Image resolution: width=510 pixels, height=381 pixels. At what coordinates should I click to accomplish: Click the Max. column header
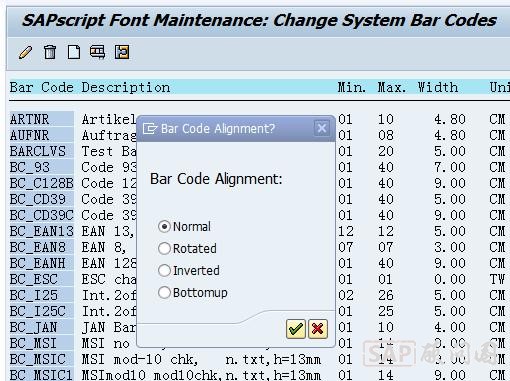(392, 88)
